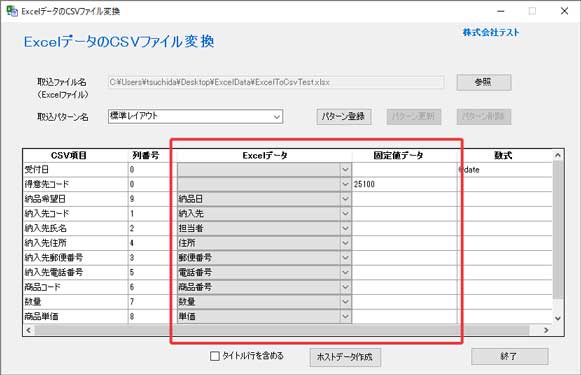Click the fixed value cell in 受付日 row
The image size is (581, 375).
click(404, 170)
